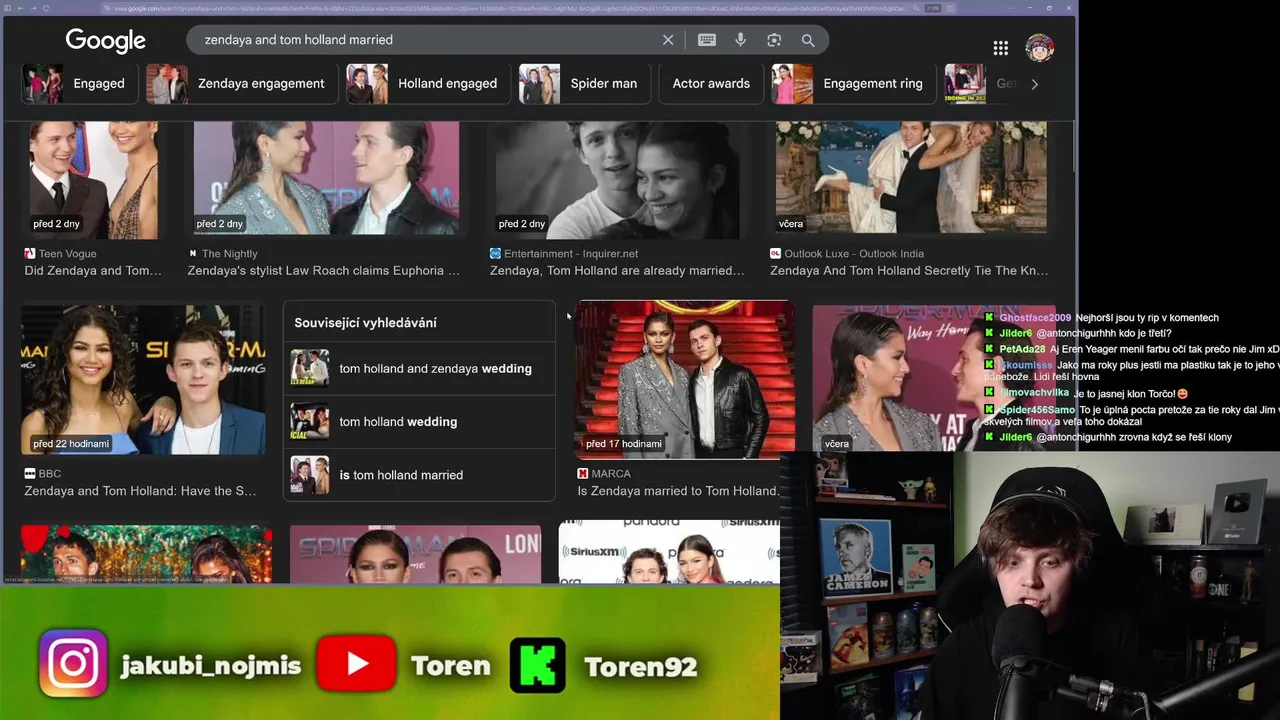Open 'Zendaya's stylist Law Roach claims Euphoria' link

coord(324,271)
